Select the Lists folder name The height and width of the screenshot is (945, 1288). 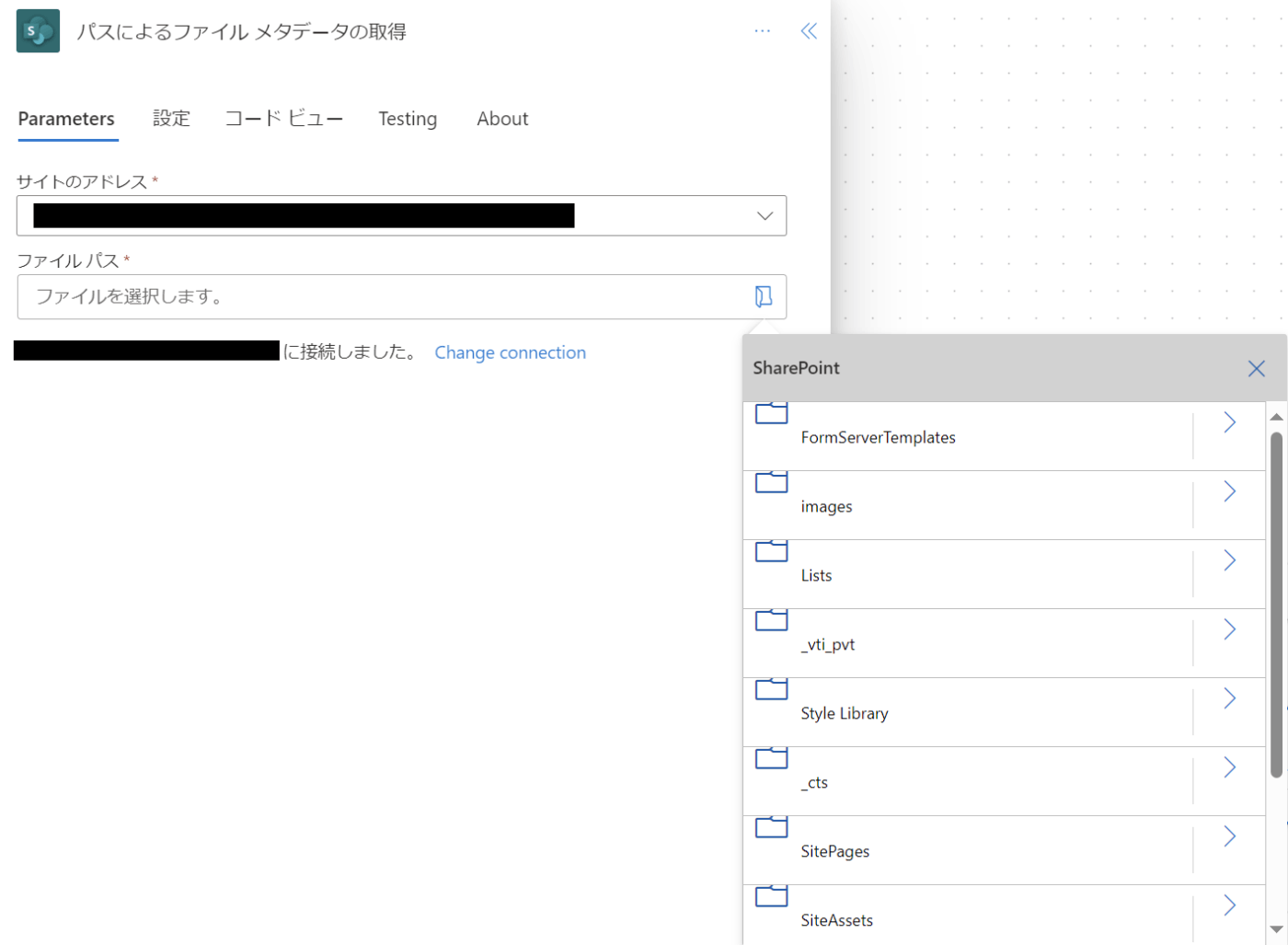pos(816,575)
